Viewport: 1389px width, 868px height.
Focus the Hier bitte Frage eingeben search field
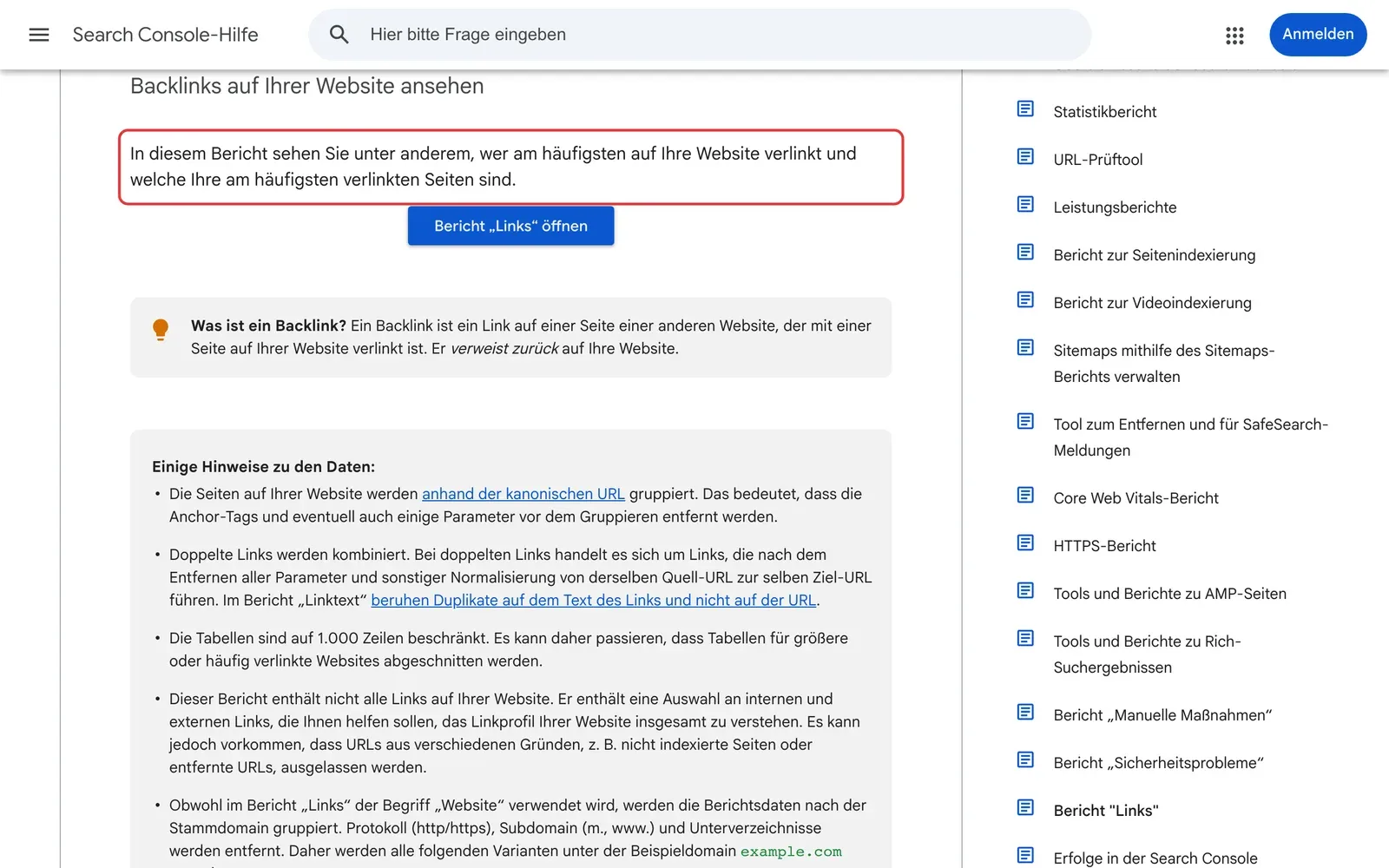pos(700,35)
